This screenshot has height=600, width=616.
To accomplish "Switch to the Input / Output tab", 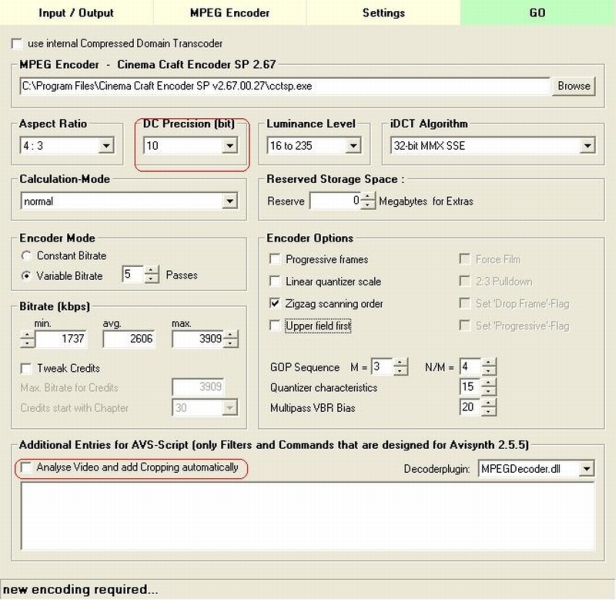I will [76, 13].
